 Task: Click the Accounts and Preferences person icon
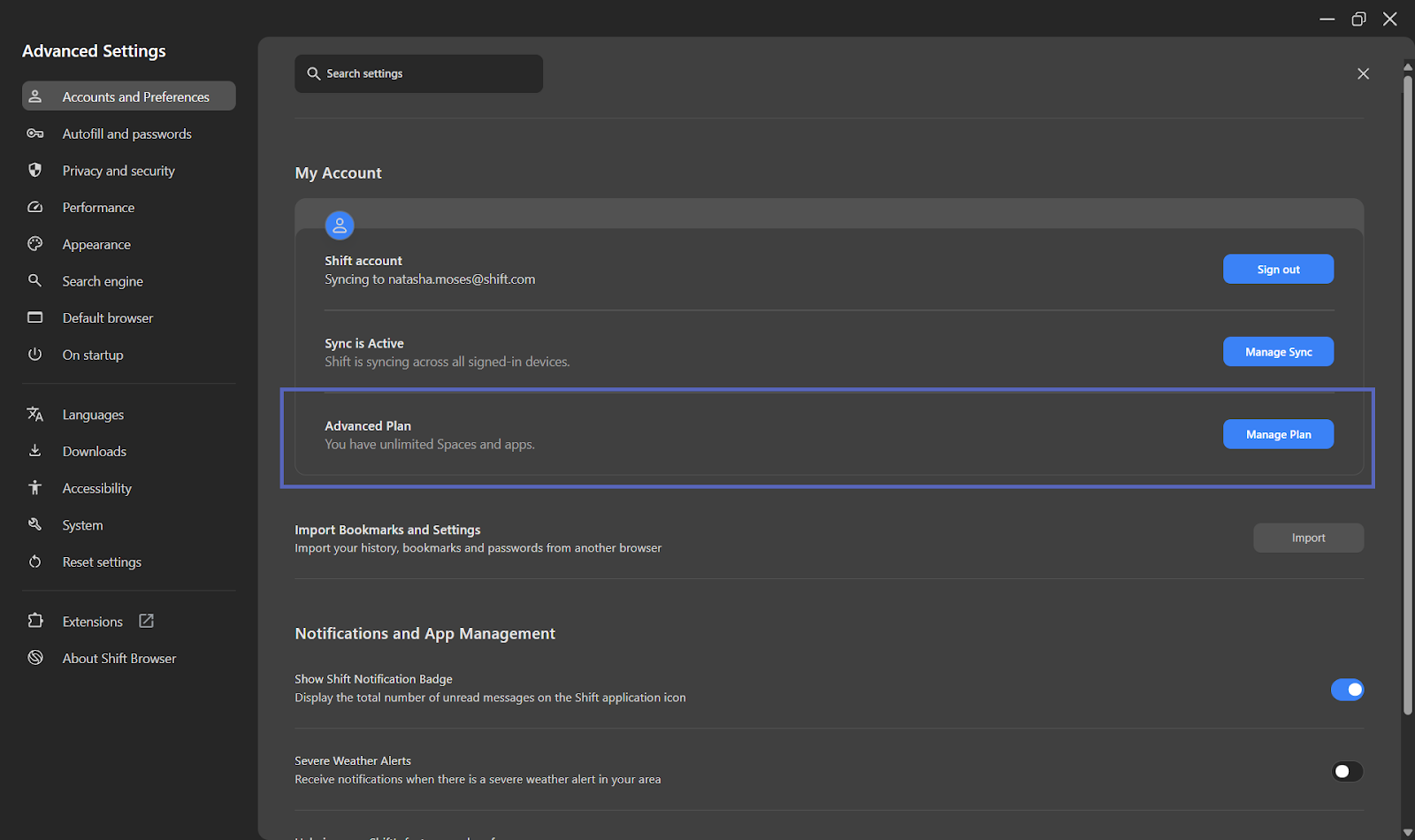pyautogui.click(x=35, y=96)
